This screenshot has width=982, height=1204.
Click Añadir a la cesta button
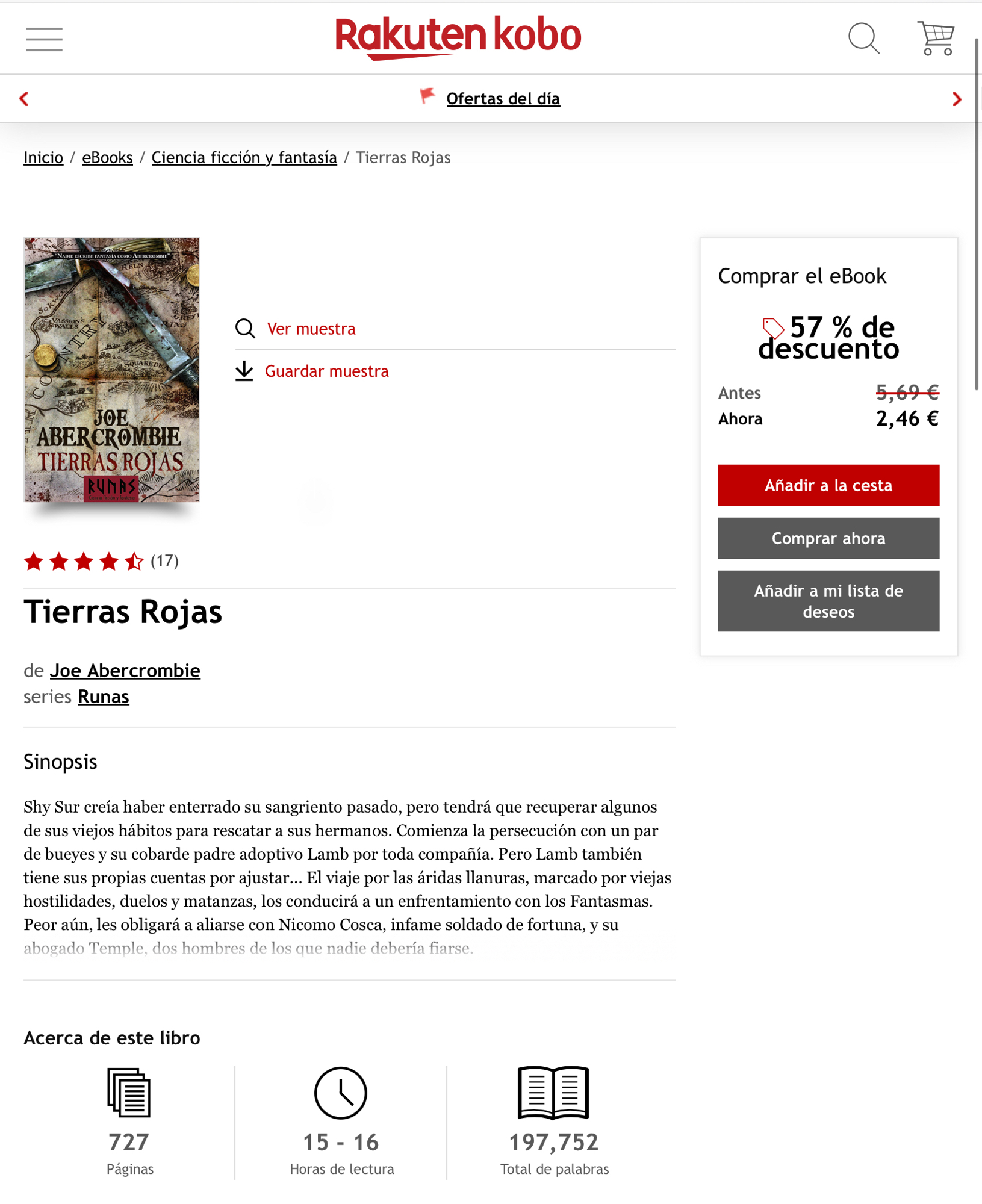[828, 485]
